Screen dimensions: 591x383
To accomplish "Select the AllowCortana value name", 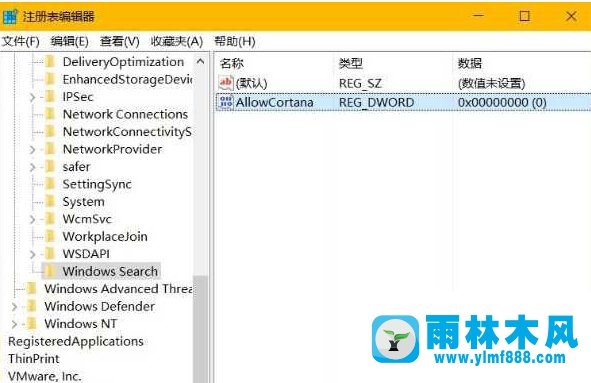I will click(x=275, y=102).
